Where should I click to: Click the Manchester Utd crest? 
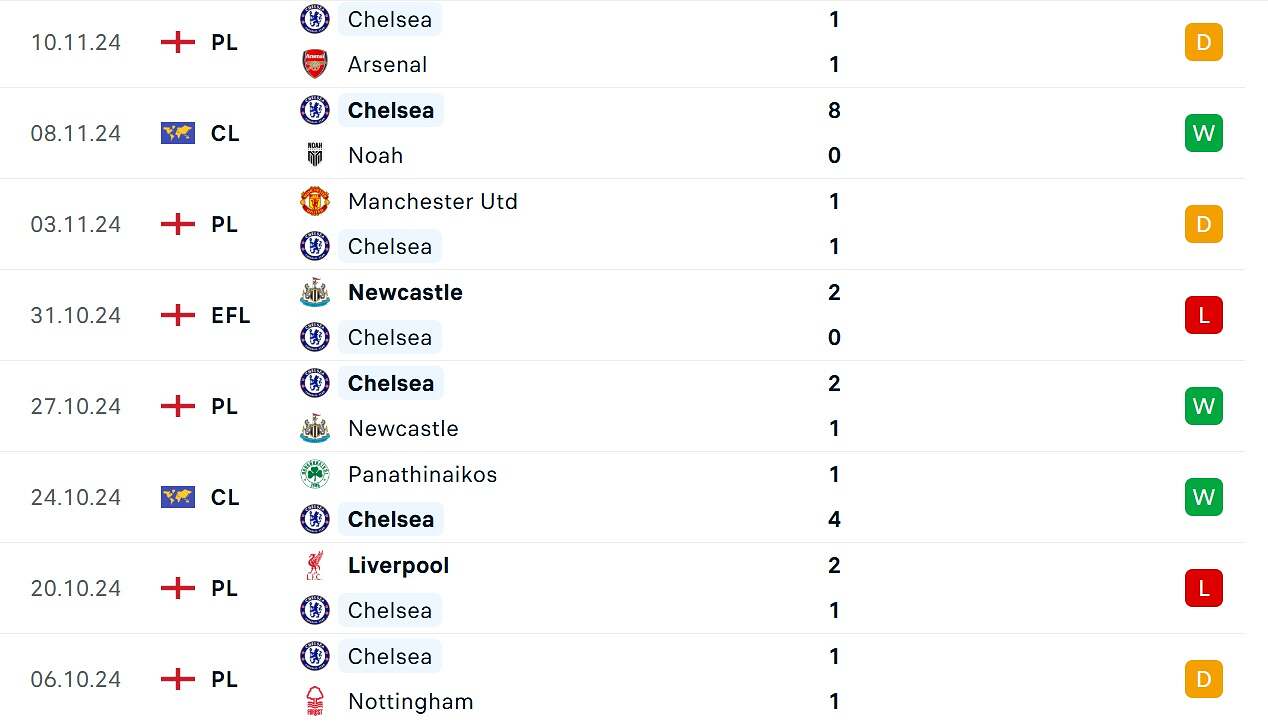point(315,201)
